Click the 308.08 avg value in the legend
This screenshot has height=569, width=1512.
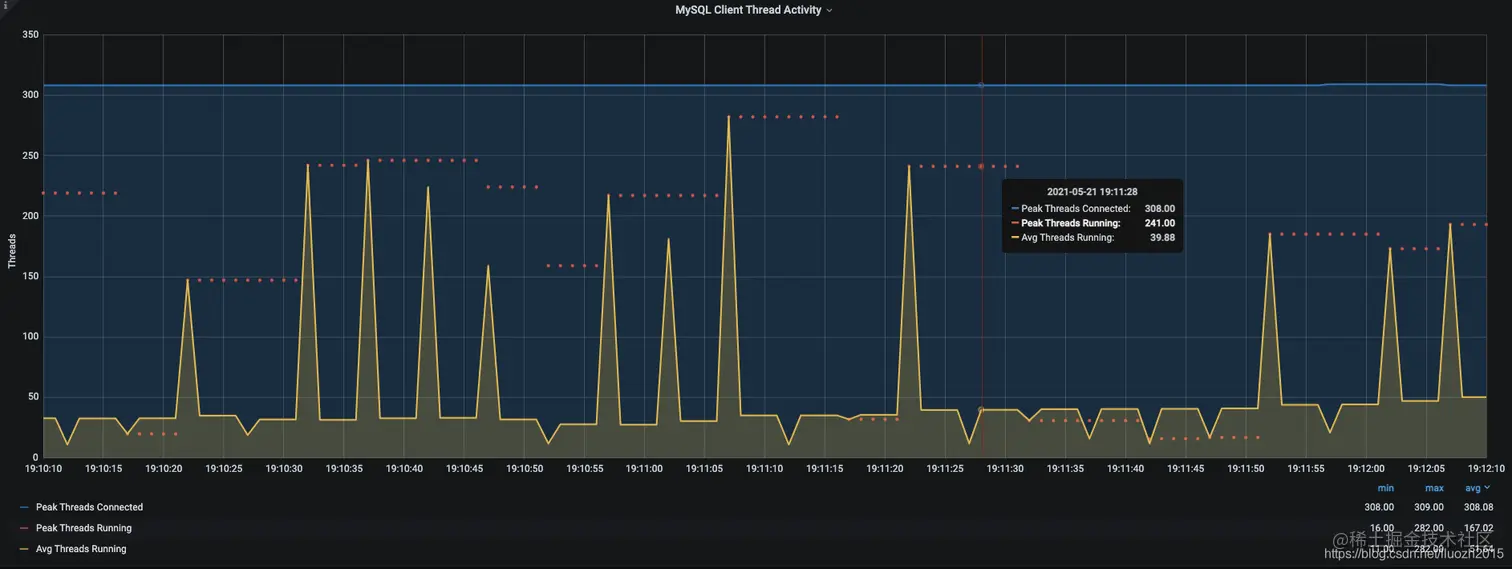pyautogui.click(x=1478, y=507)
